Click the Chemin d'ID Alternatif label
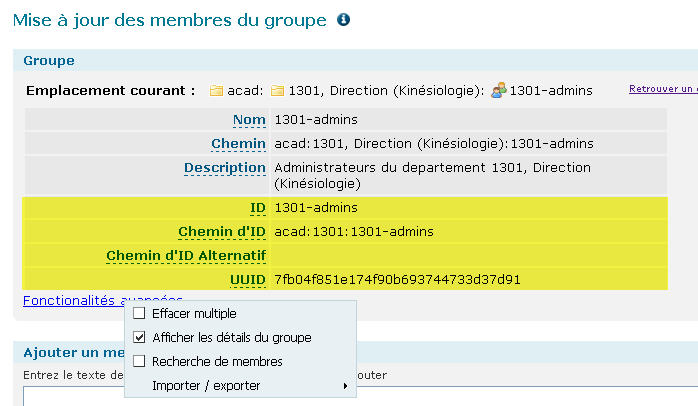This screenshot has width=698, height=406. point(186,256)
